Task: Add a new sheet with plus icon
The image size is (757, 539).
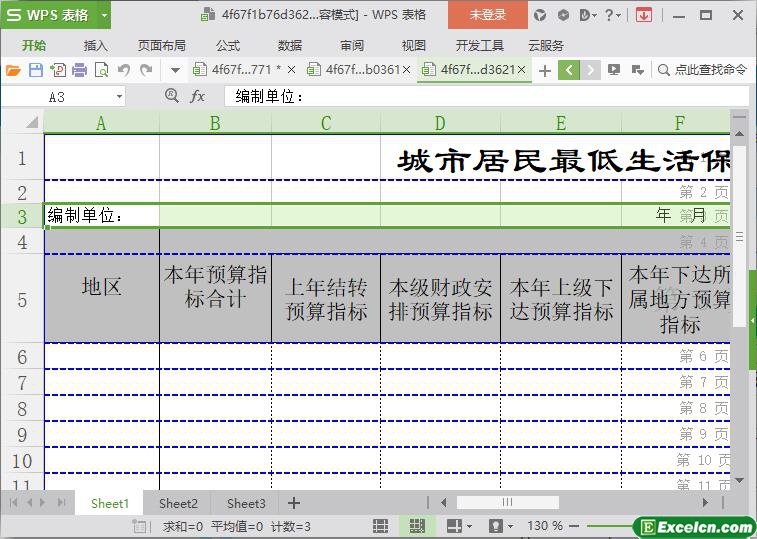Action: click(294, 503)
